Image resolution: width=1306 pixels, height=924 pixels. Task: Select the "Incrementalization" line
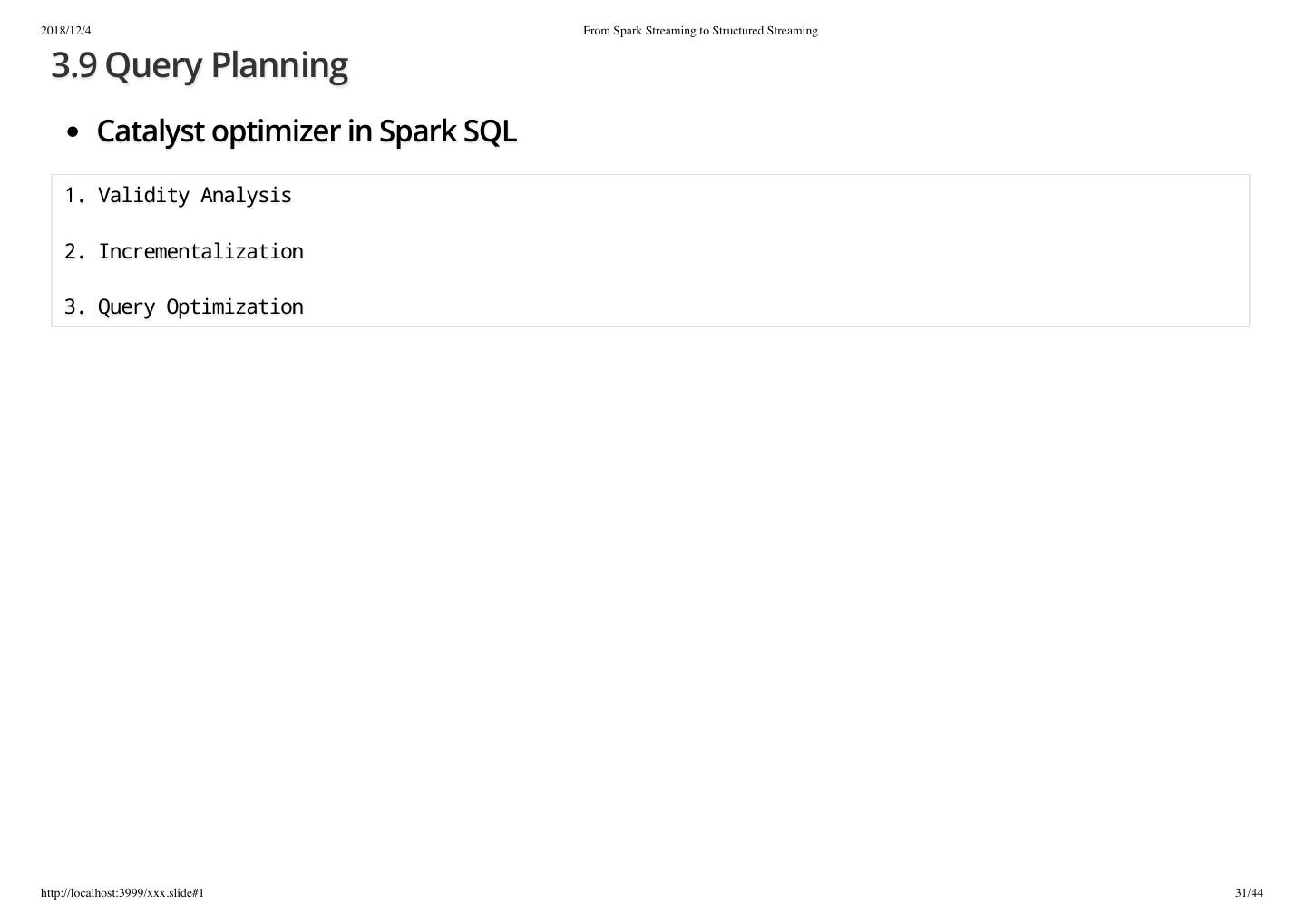pos(200,251)
